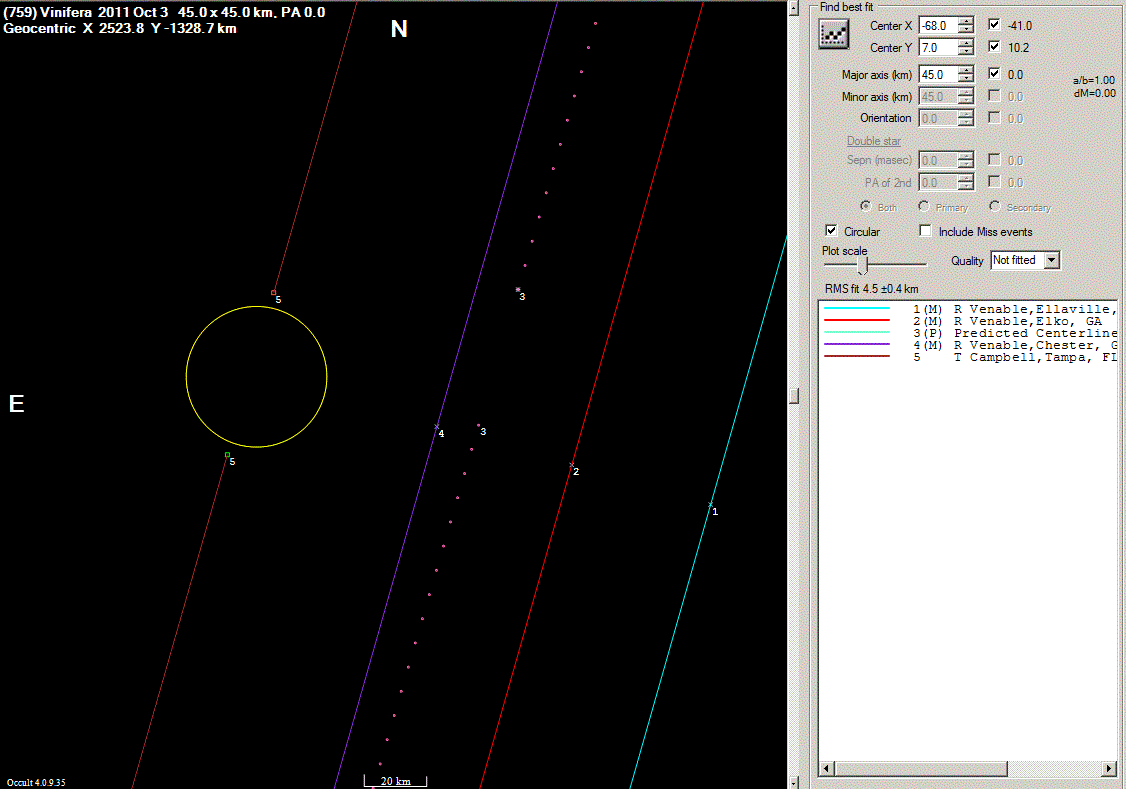Click the plot scrollbar's top arrow
Image resolution: width=1126 pixels, height=789 pixels.
[794, 9]
